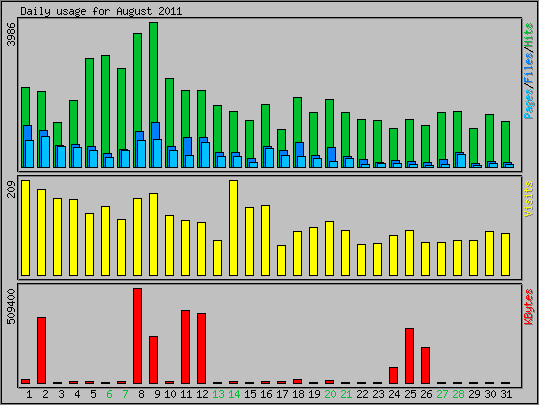The width and height of the screenshot is (539, 405).
Task: Click the red KBytes bar for day 8
Action: coord(138,336)
